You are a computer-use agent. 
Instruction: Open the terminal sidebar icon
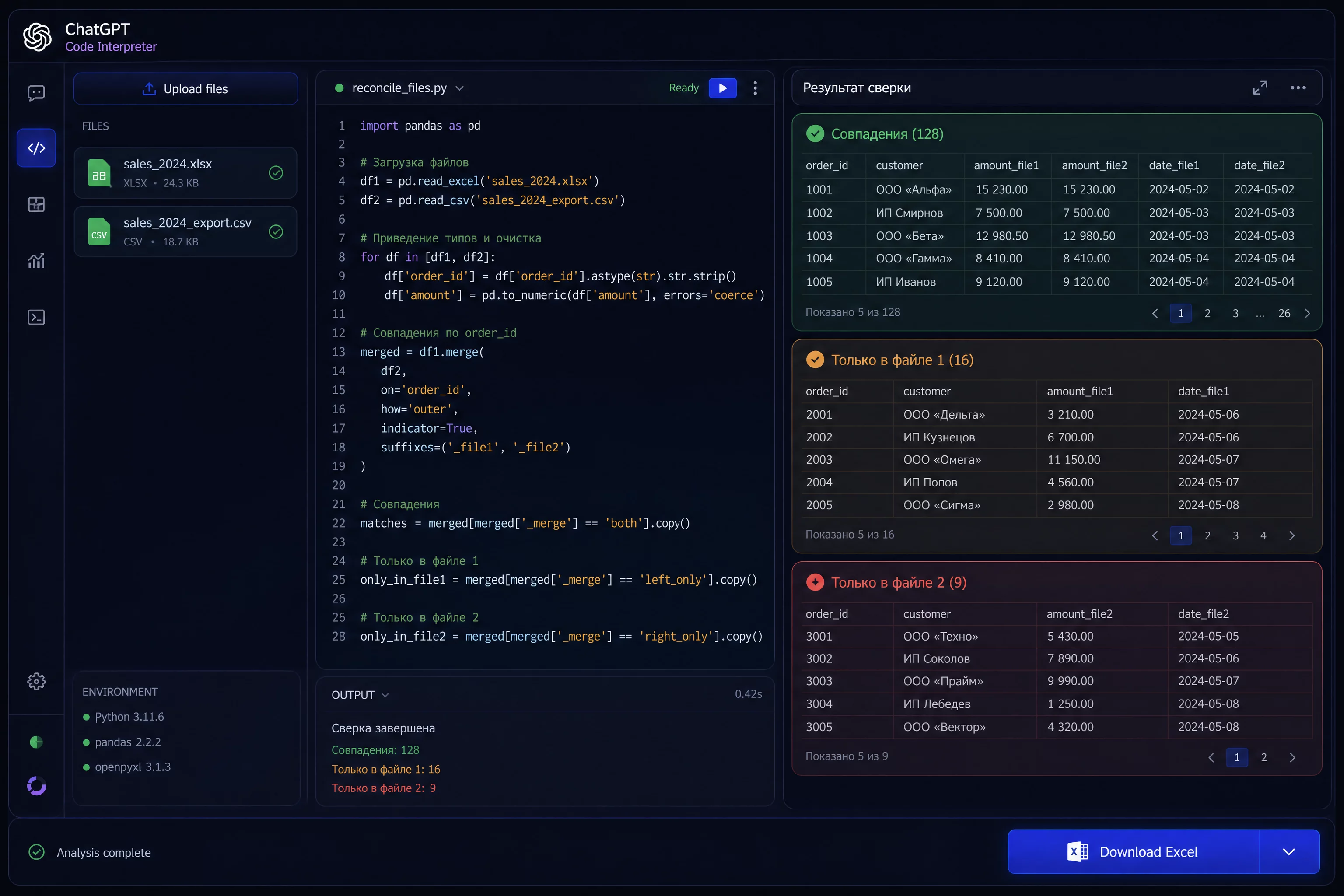[x=36, y=317]
